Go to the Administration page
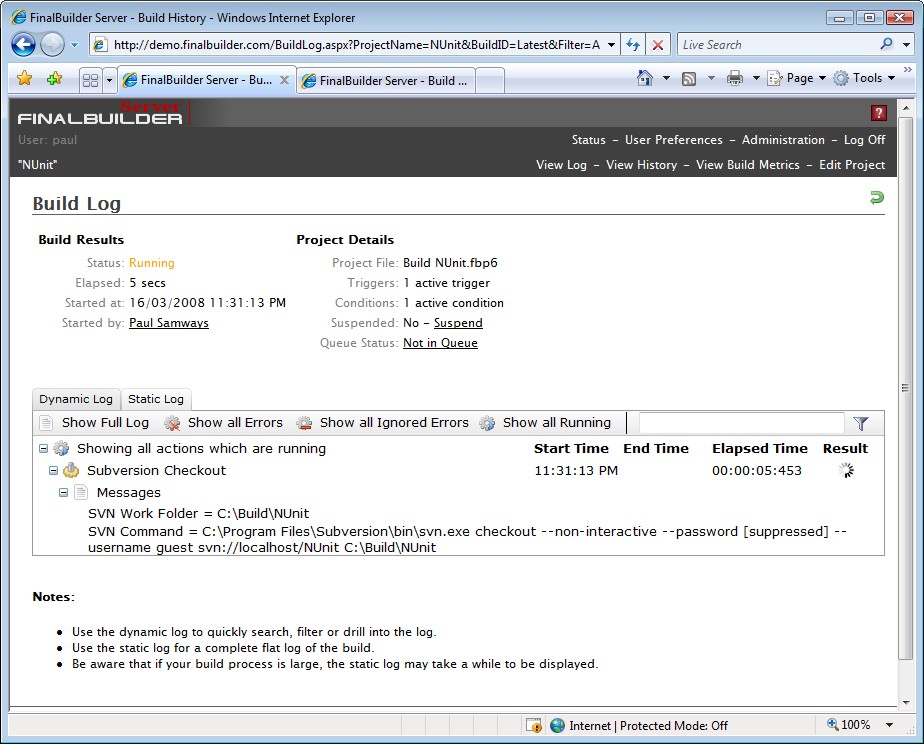 (x=783, y=140)
